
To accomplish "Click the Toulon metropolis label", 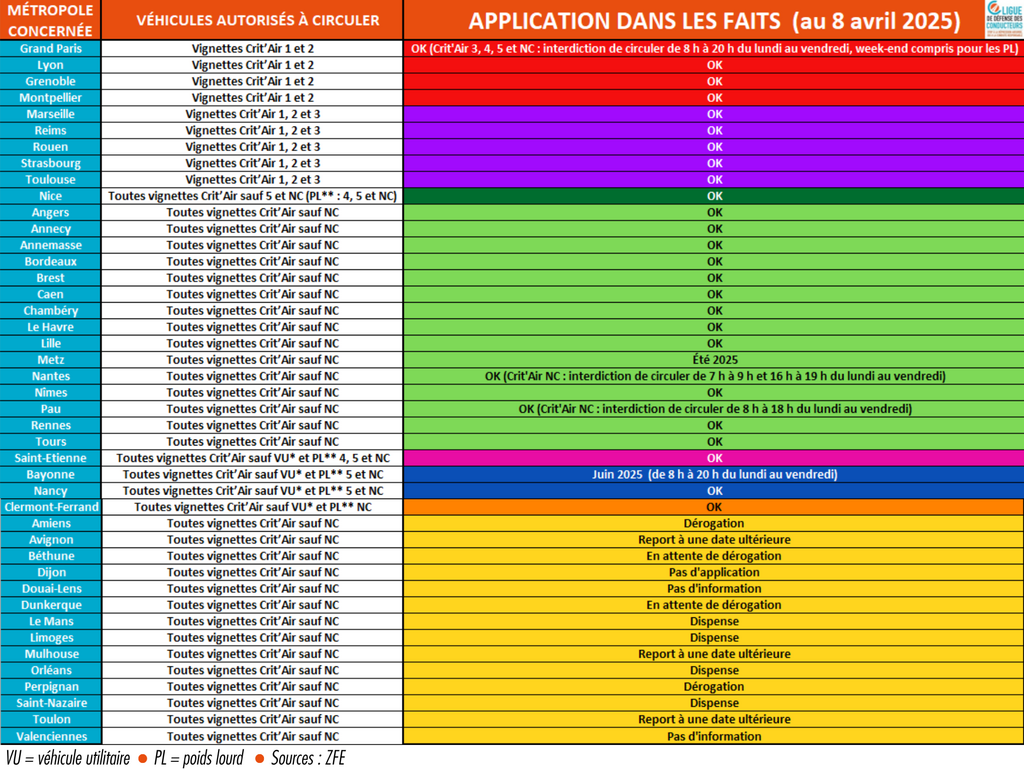I will (x=50, y=719).
